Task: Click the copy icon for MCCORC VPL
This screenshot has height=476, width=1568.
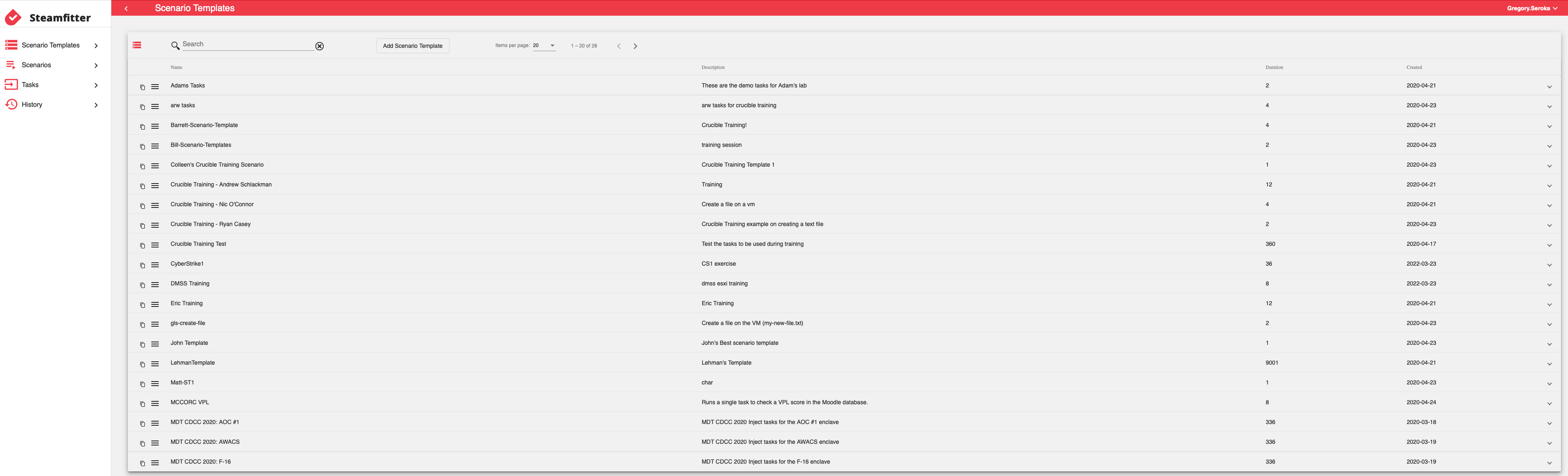Action: coord(142,404)
